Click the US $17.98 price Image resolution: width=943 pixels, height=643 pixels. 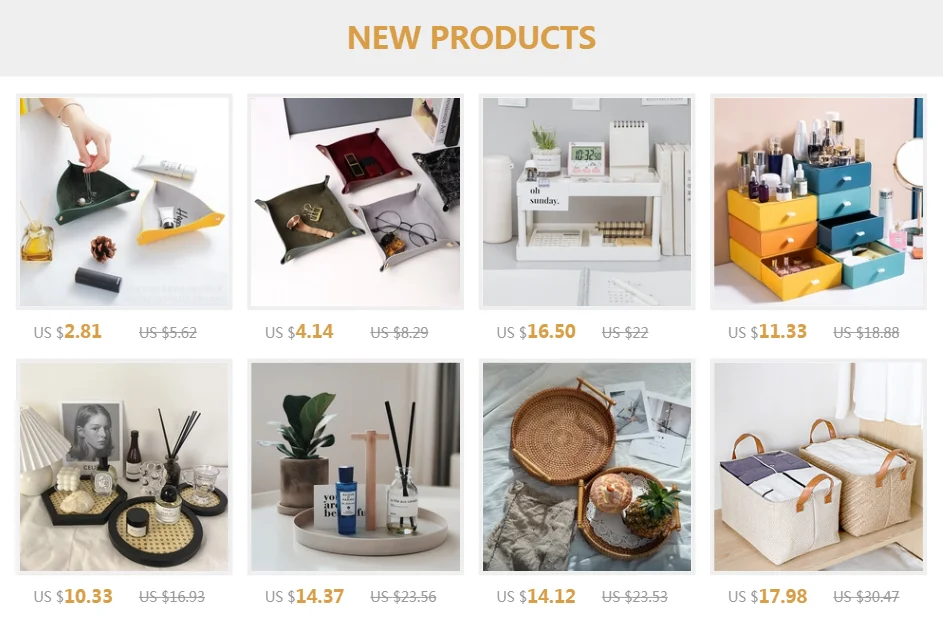click(x=767, y=597)
